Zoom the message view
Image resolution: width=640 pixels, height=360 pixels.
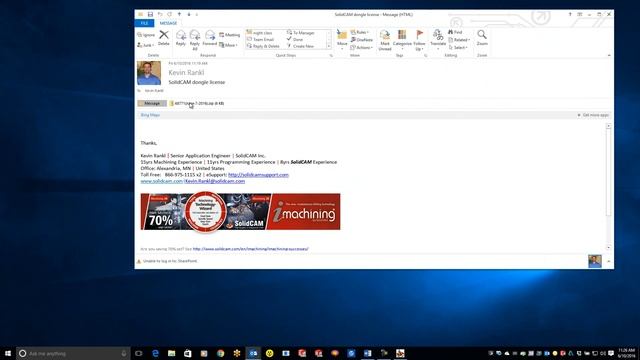(482, 38)
